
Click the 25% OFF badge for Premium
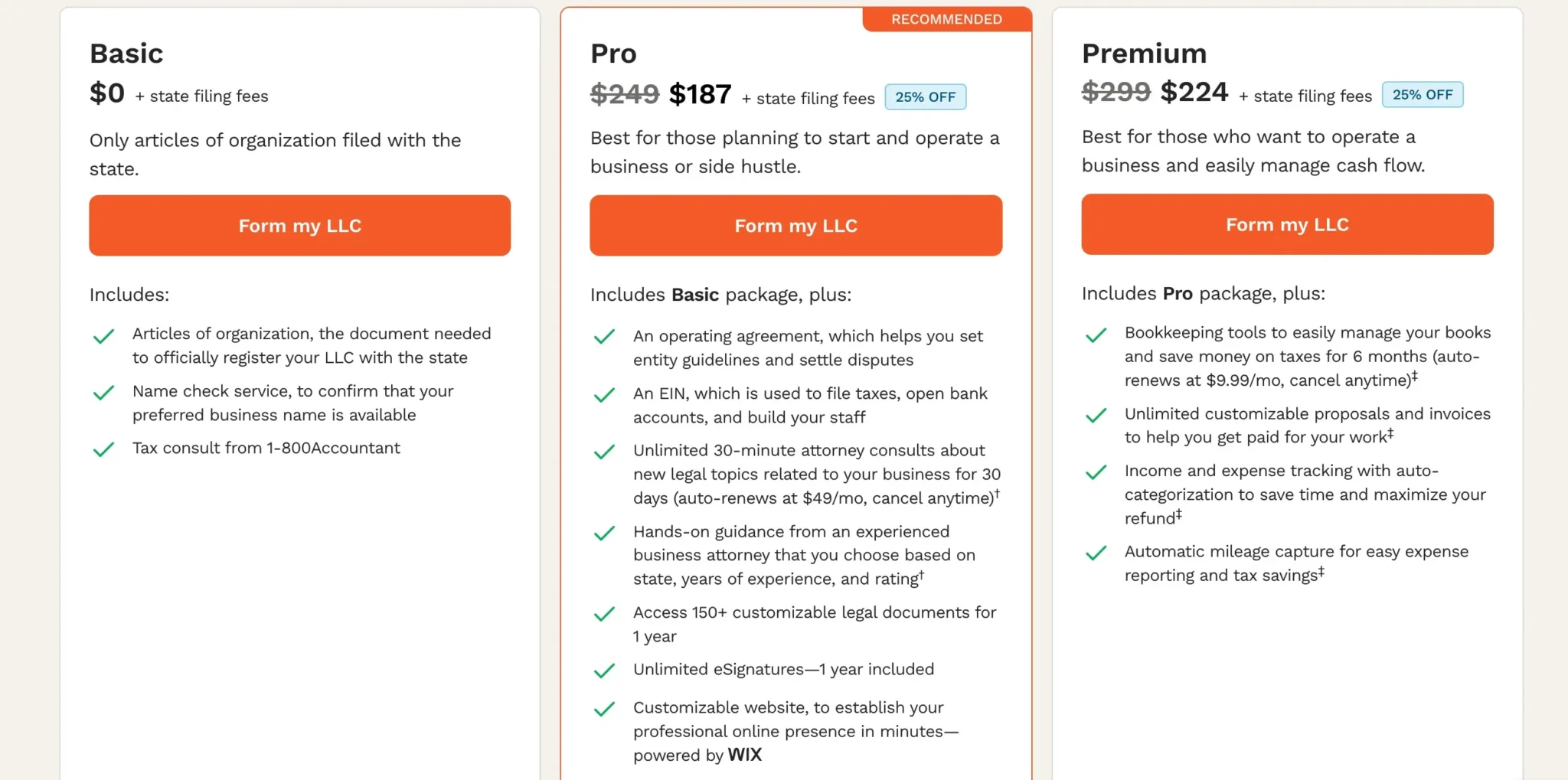(1422, 95)
